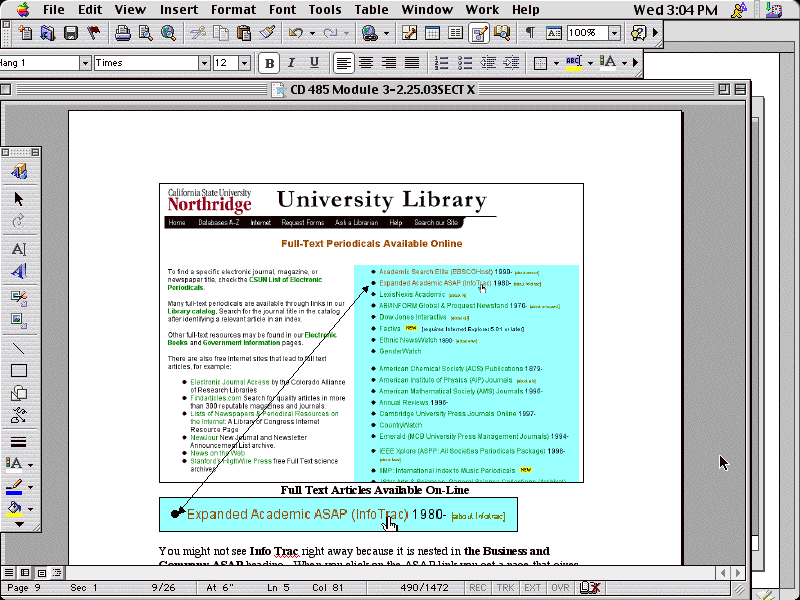Open the Tools menu
This screenshot has width=800, height=600.
(325, 10)
